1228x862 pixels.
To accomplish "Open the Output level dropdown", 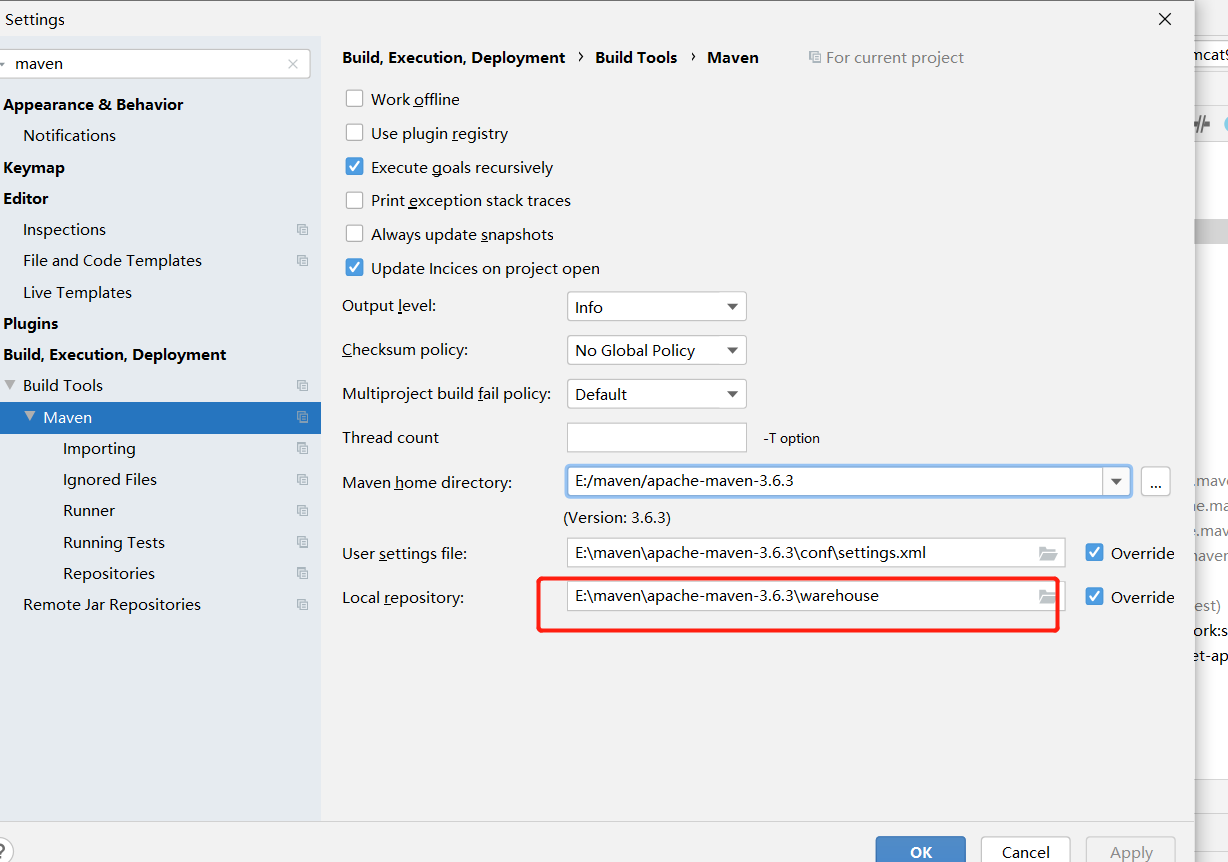I will click(x=656, y=307).
